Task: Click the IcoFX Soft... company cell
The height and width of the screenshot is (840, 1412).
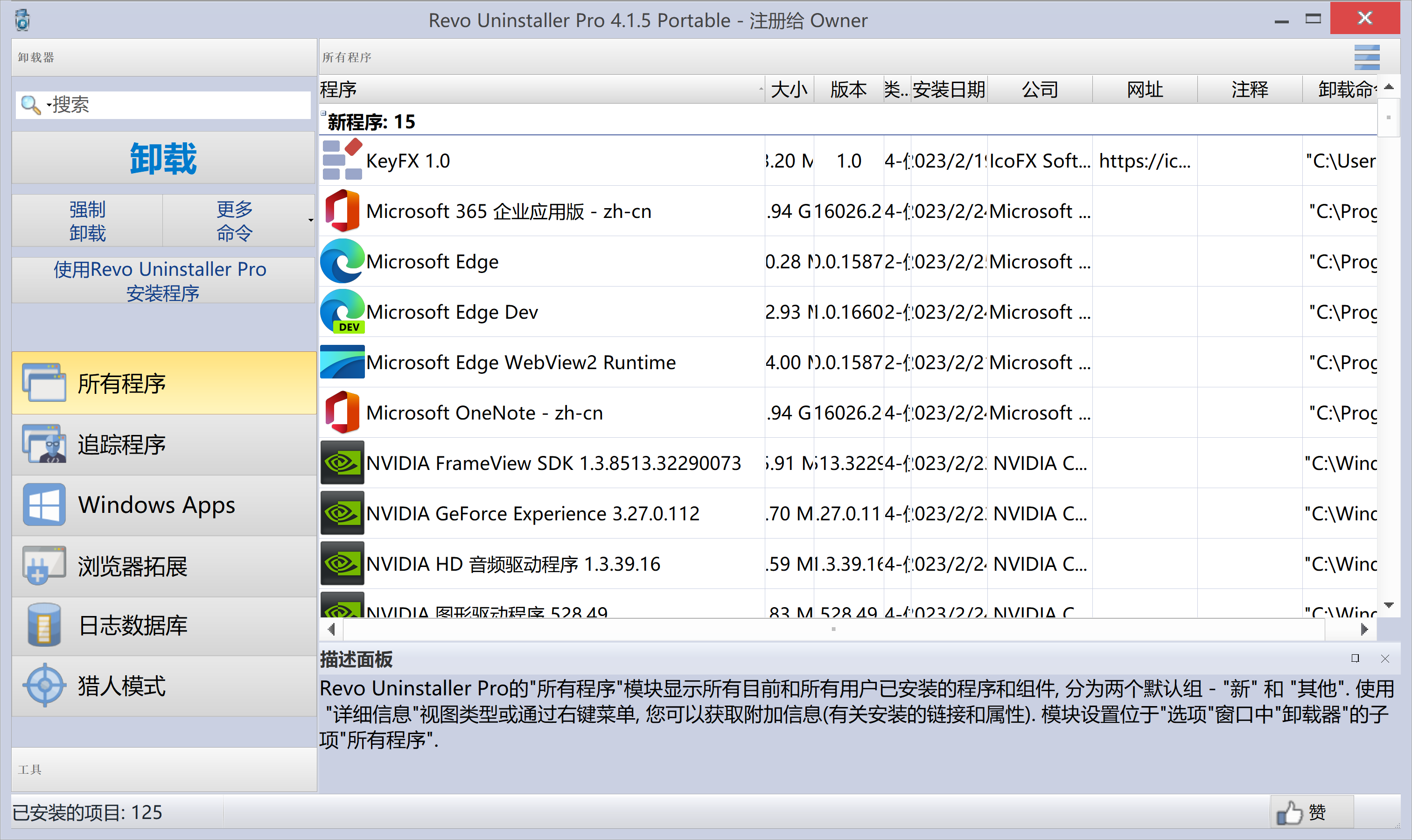Action: pos(1040,161)
